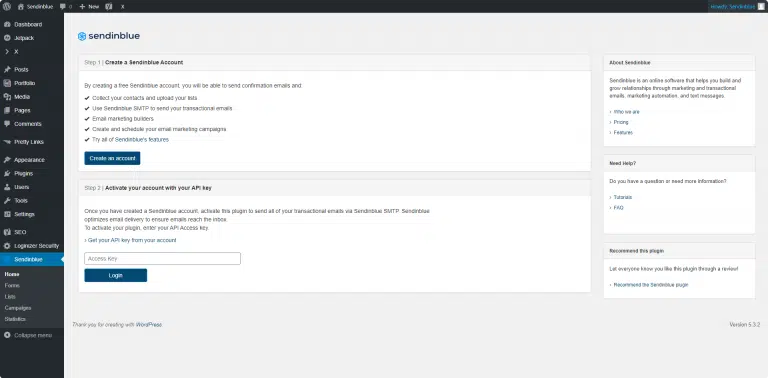Click the Tools wrench icon
This screenshot has height=378, width=768.
(7, 201)
